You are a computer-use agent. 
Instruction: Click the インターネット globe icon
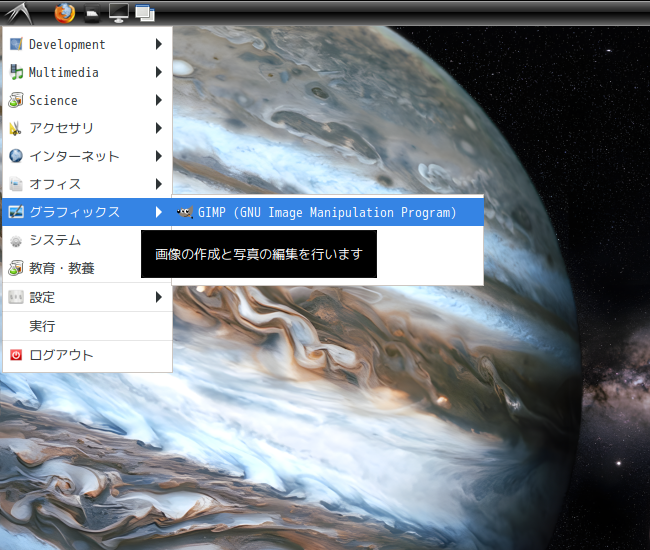coord(16,156)
